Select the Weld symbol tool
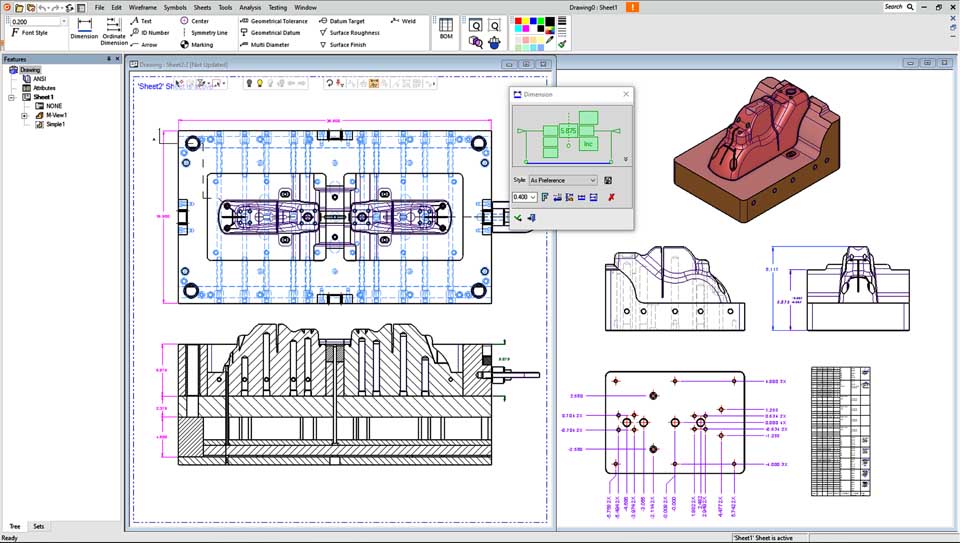The height and width of the screenshot is (543, 960). coord(403,21)
